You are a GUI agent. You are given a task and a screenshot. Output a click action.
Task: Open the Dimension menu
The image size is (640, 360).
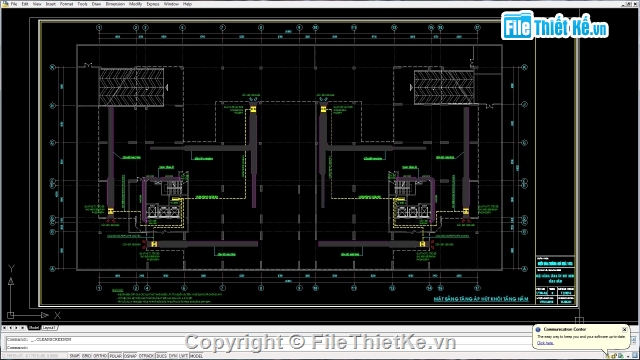[x=115, y=4]
